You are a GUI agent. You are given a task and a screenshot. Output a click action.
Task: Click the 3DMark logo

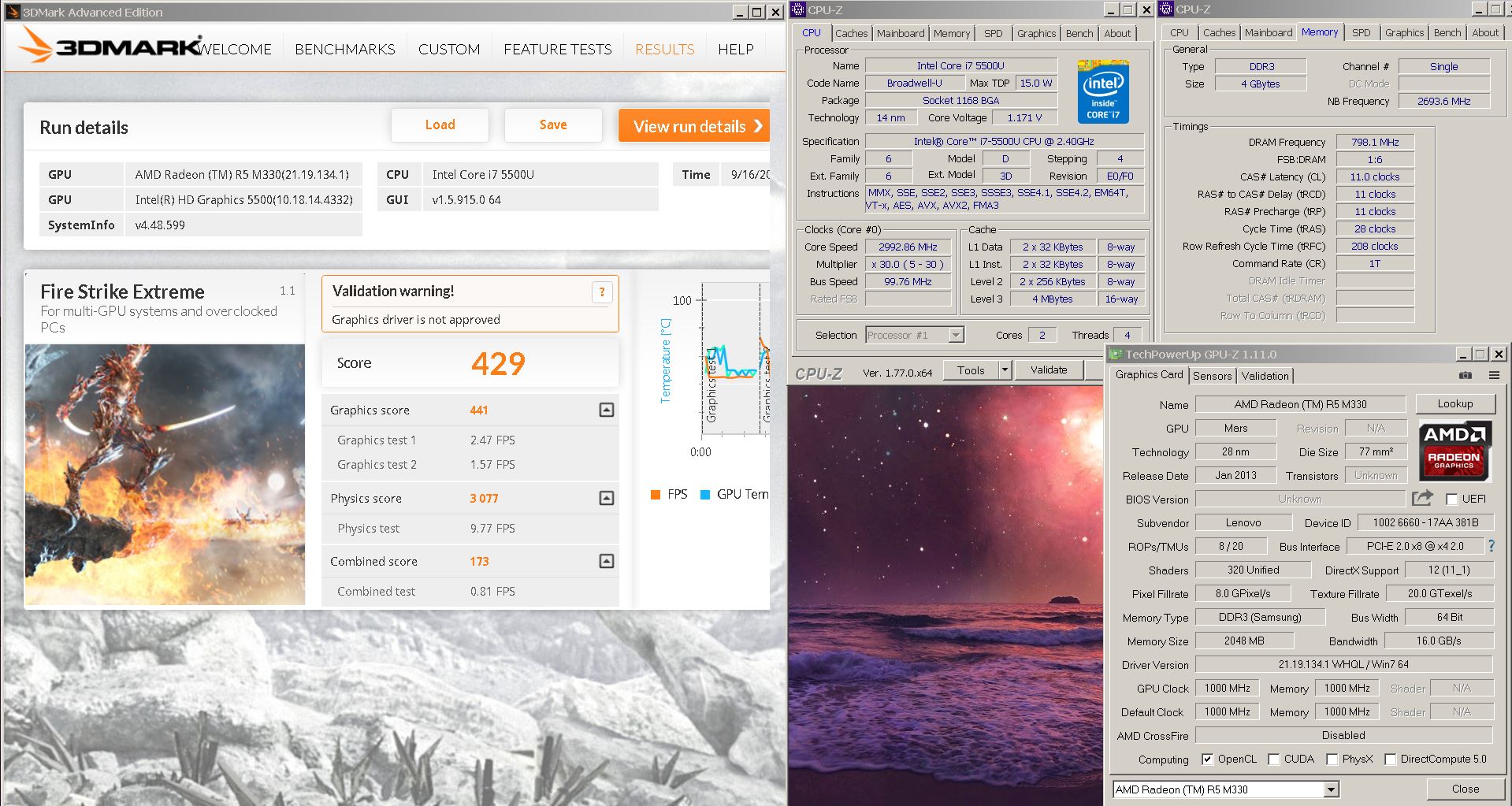tap(110, 45)
